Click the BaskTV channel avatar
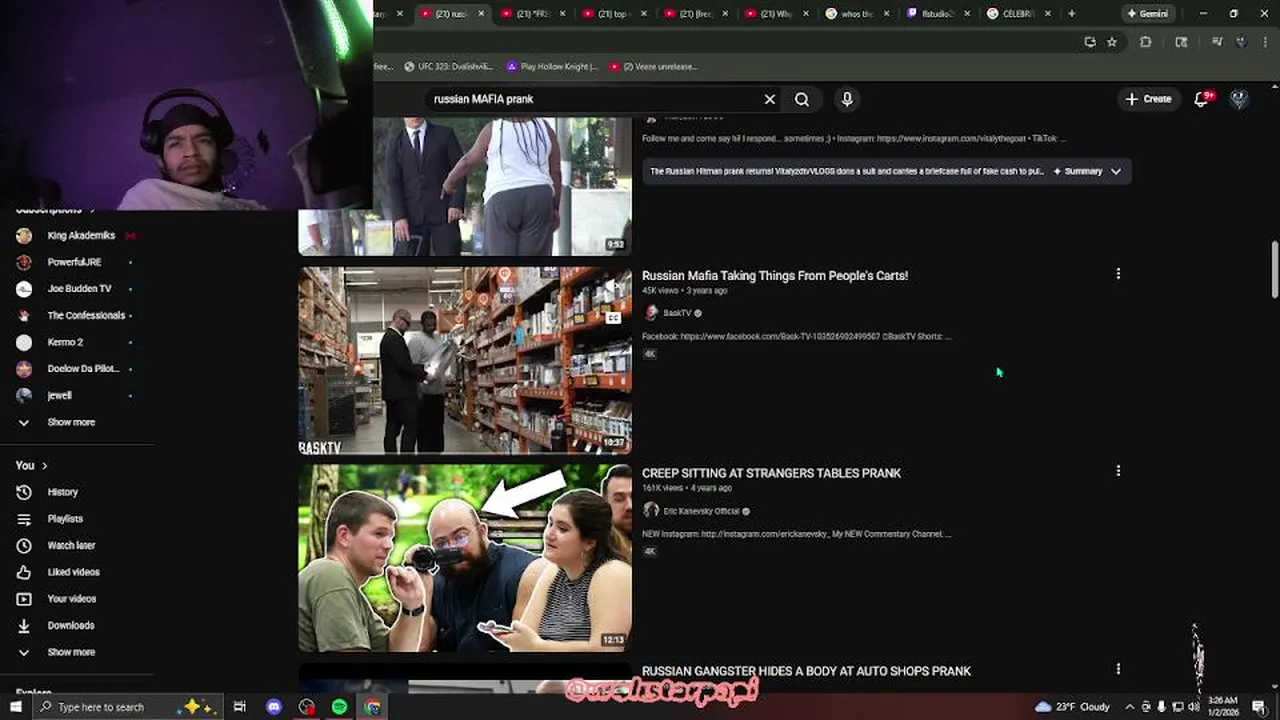The image size is (1280, 720). (651, 313)
